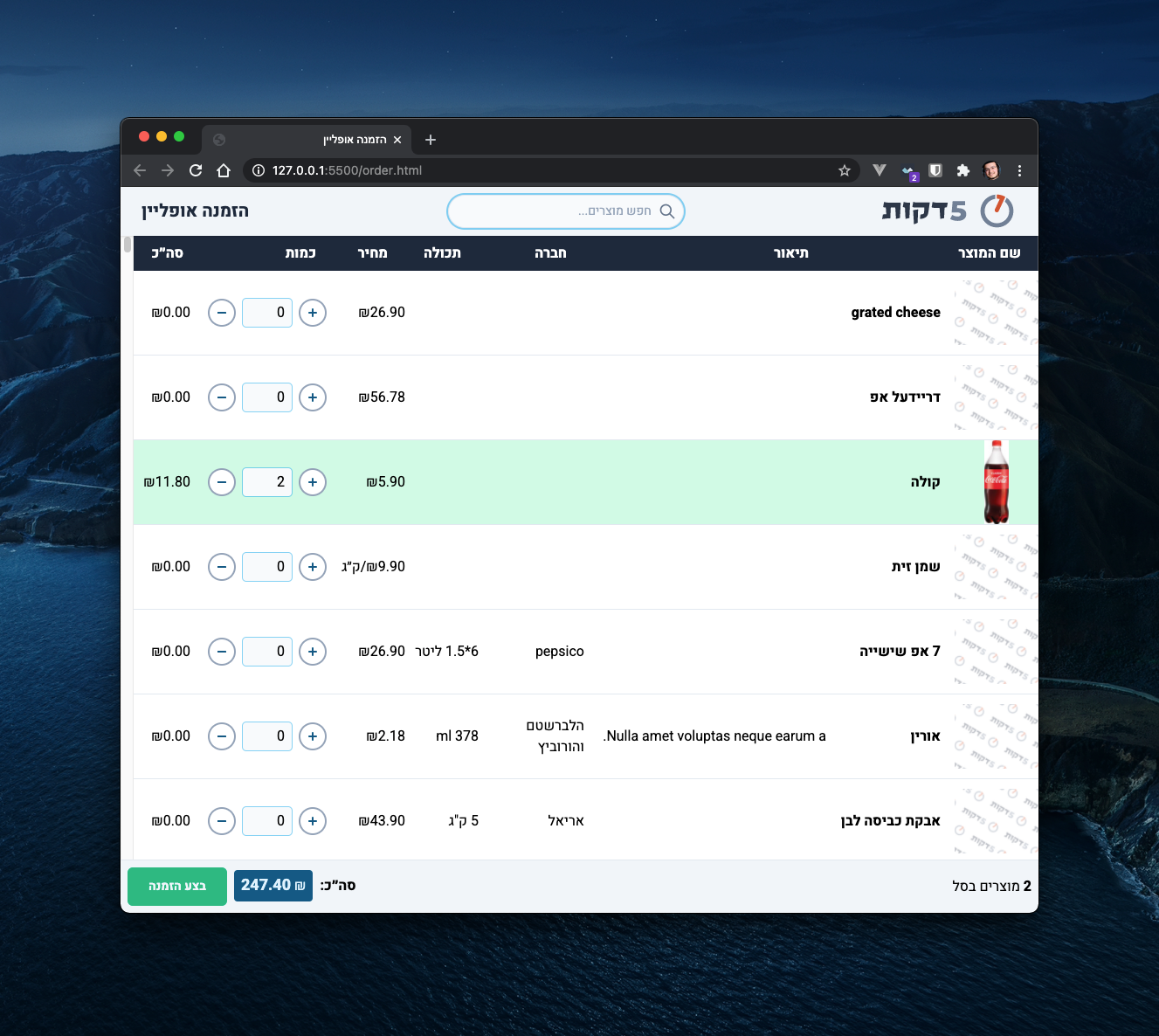The height and width of the screenshot is (1036, 1159).
Task: Go to browser home page icon
Action: (224, 170)
